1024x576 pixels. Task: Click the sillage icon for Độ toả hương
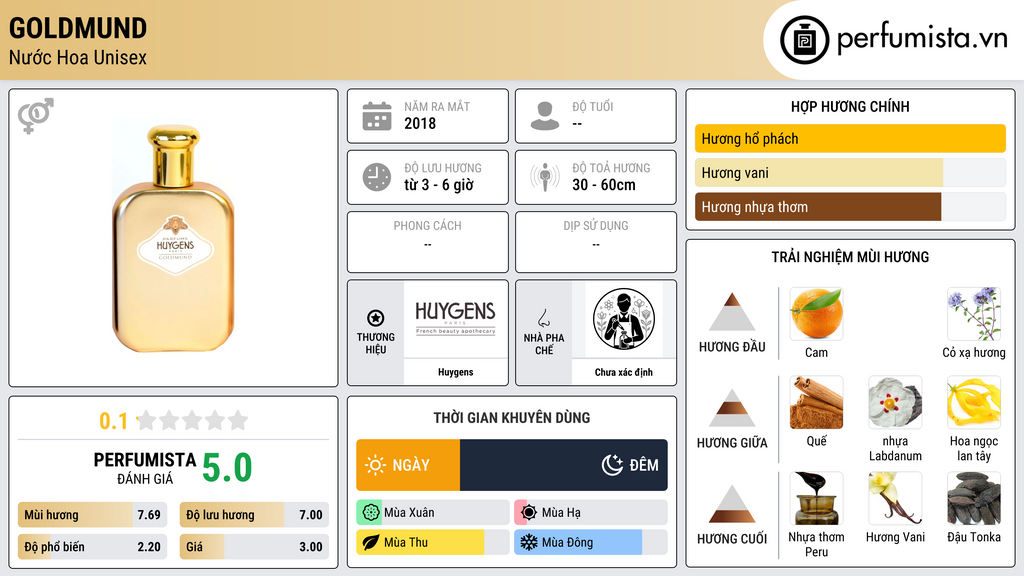tap(545, 177)
